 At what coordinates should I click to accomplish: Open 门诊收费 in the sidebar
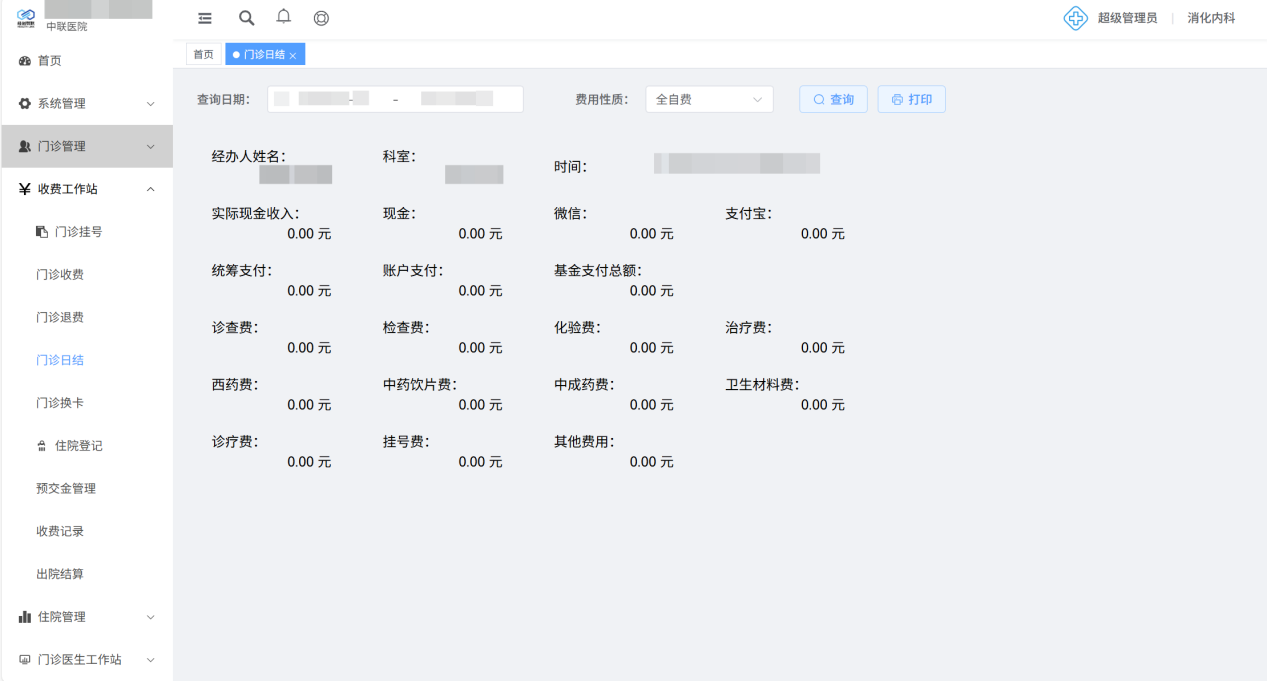click(60, 275)
